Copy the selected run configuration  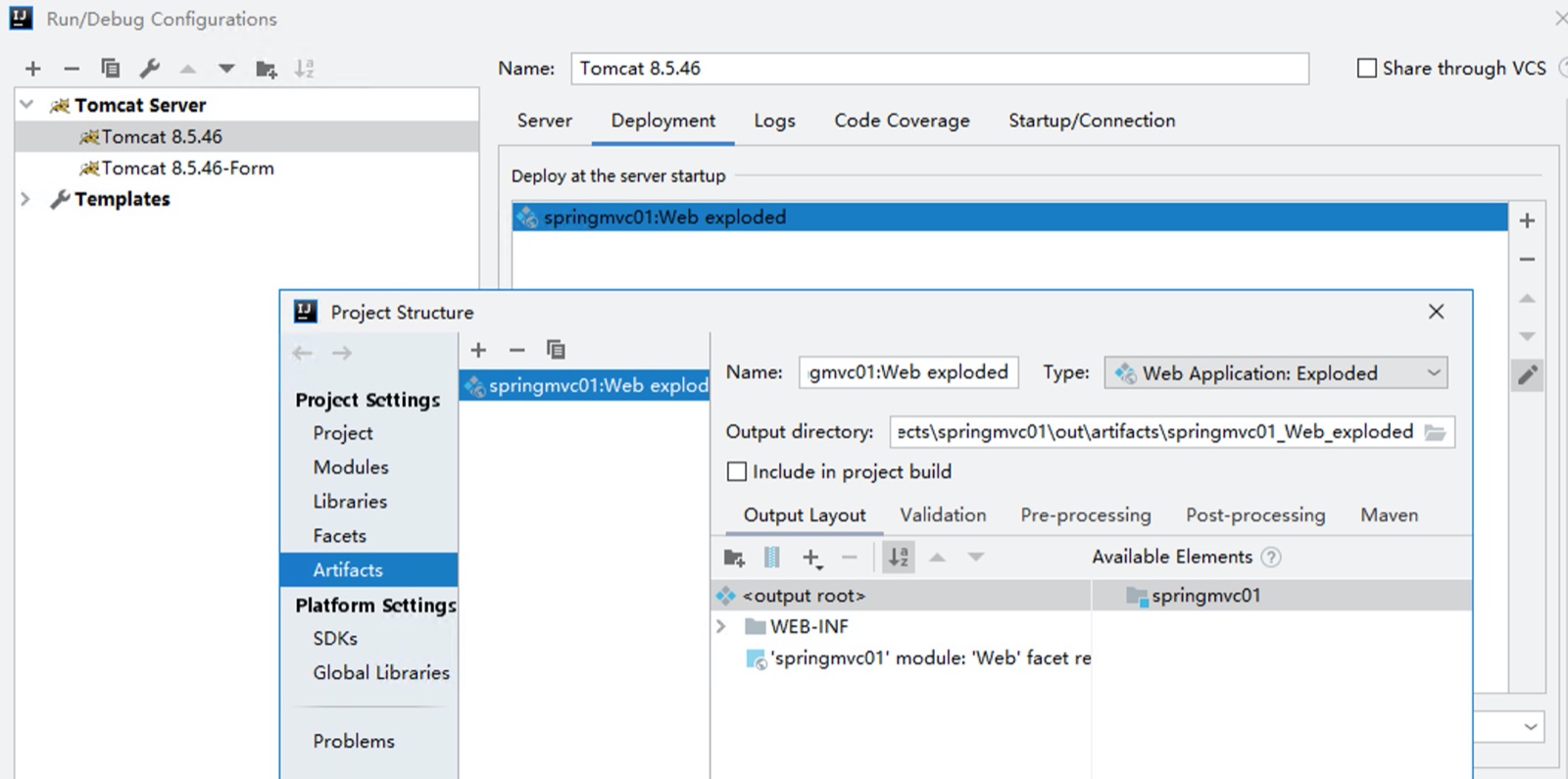pyautogui.click(x=110, y=69)
